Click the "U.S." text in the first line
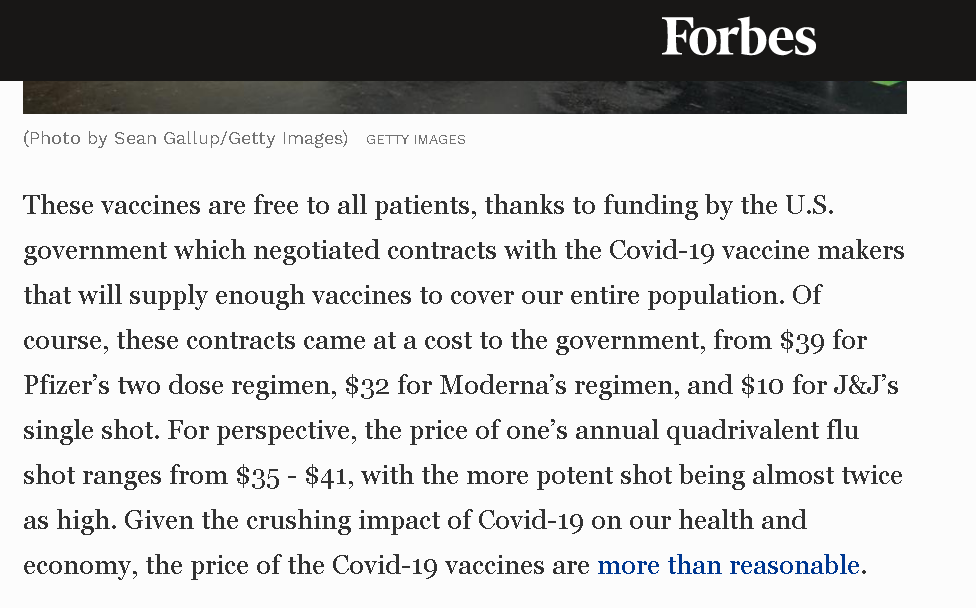This screenshot has width=976, height=608. tap(809, 205)
